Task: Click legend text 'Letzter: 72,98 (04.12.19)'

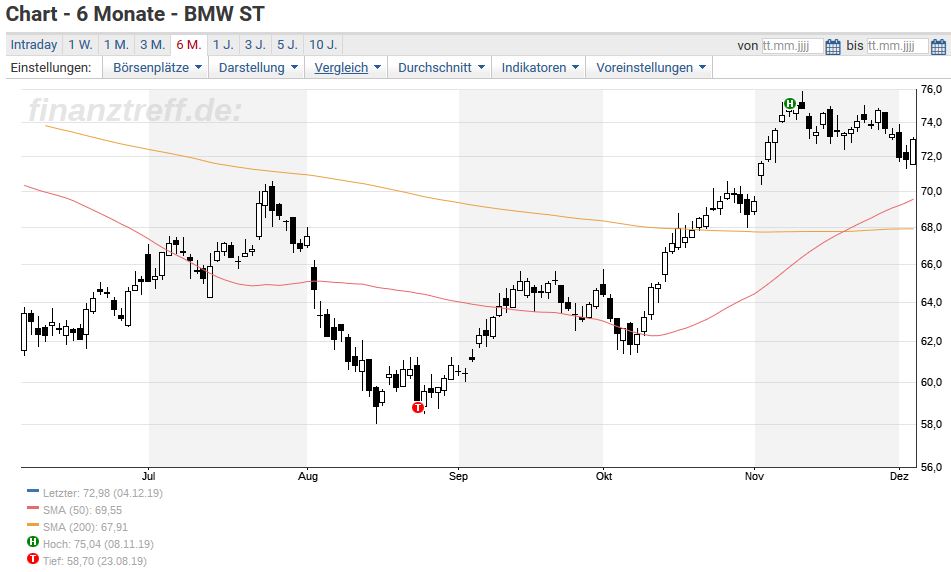Action: [x=102, y=493]
